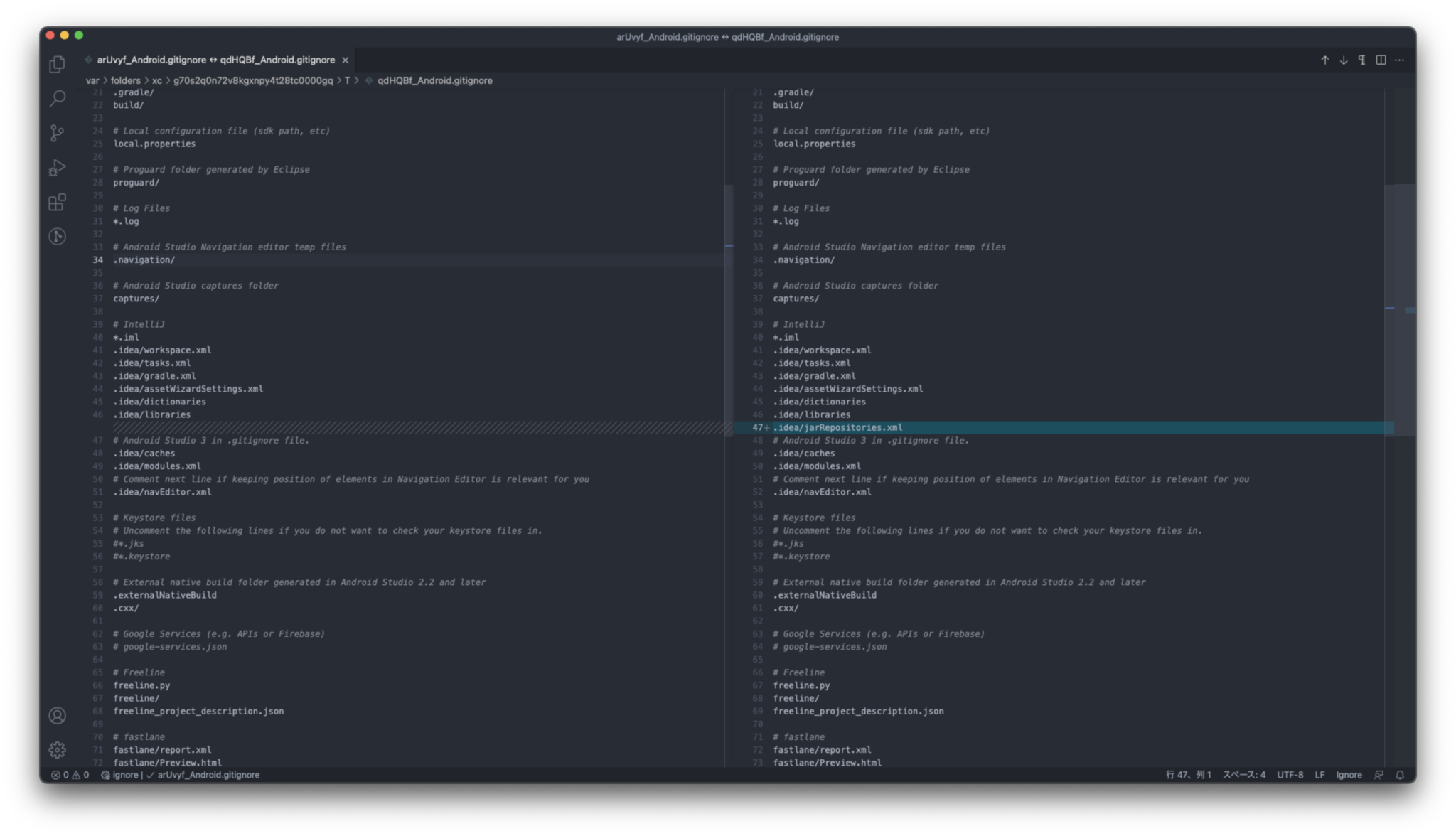1456x836 pixels.
Task: Open the 'folders' breadcrumb dropdown
Action: pyautogui.click(x=126, y=80)
